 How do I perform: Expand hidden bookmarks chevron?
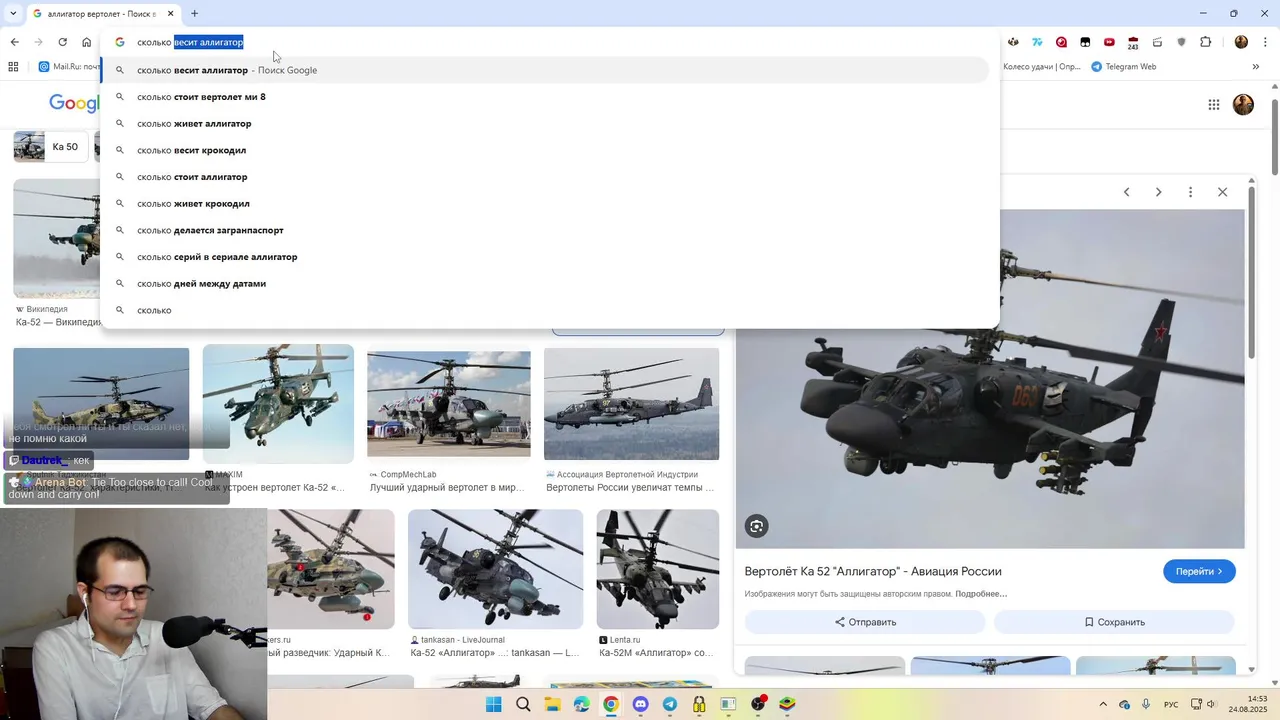tap(1256, 67)
